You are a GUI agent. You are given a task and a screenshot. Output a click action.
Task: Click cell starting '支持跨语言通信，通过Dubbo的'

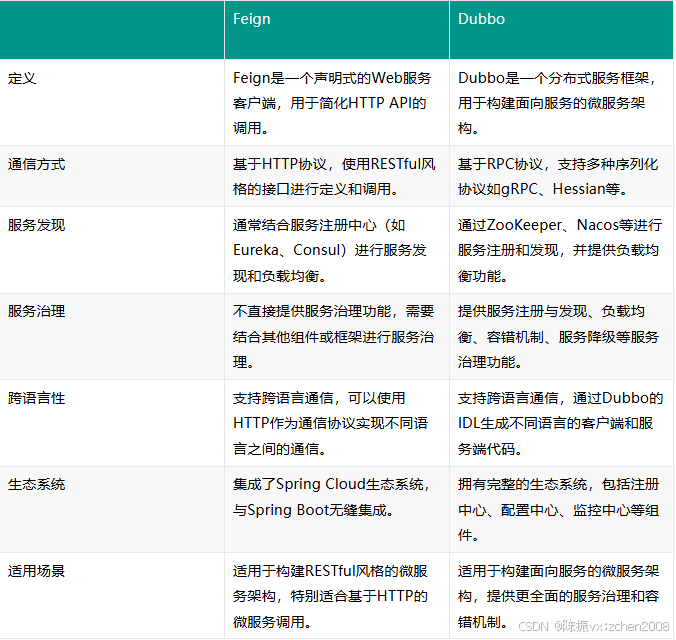pos(561,423)
